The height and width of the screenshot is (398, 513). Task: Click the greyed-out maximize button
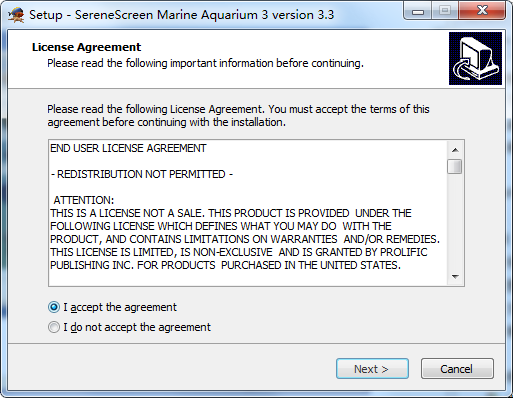coord(445,11)
